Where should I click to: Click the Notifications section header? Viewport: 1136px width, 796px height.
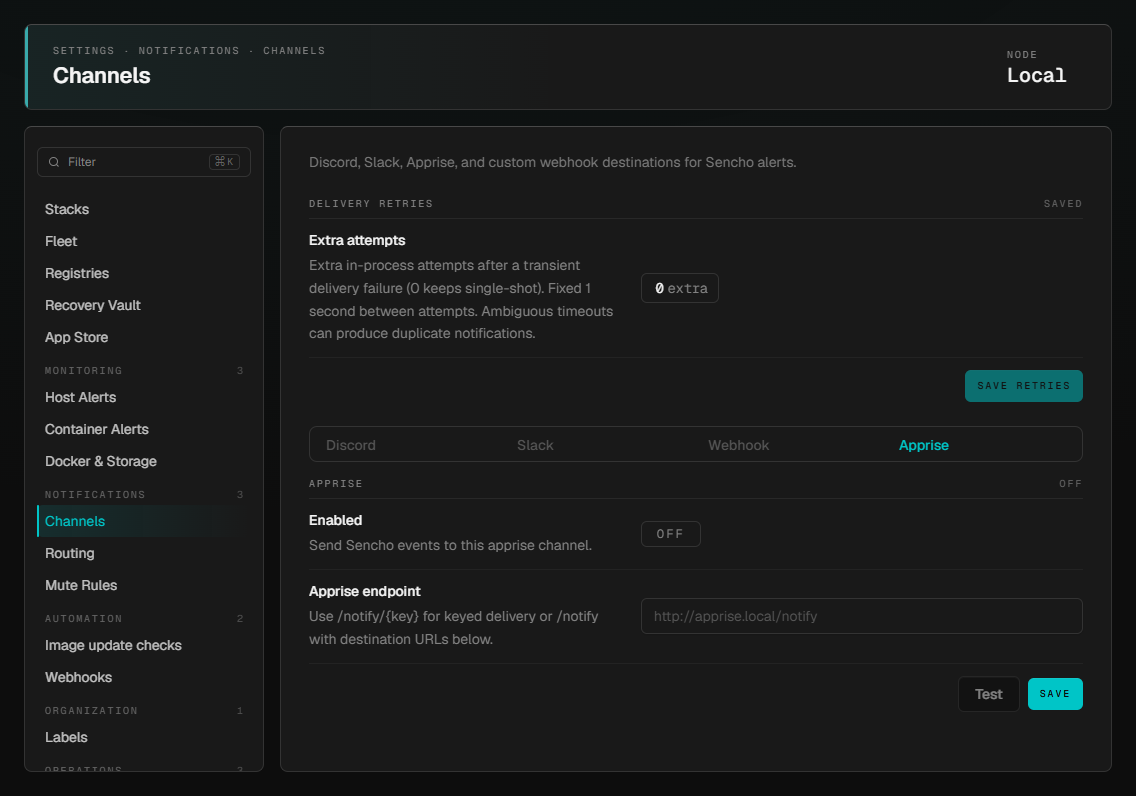95,494
